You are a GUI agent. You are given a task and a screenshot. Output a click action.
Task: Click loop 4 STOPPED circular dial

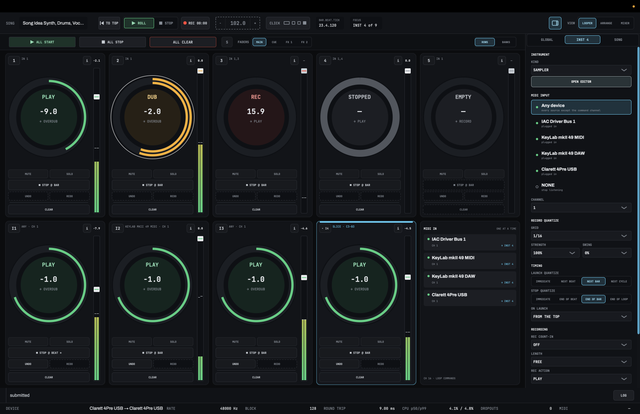point(360,117)
